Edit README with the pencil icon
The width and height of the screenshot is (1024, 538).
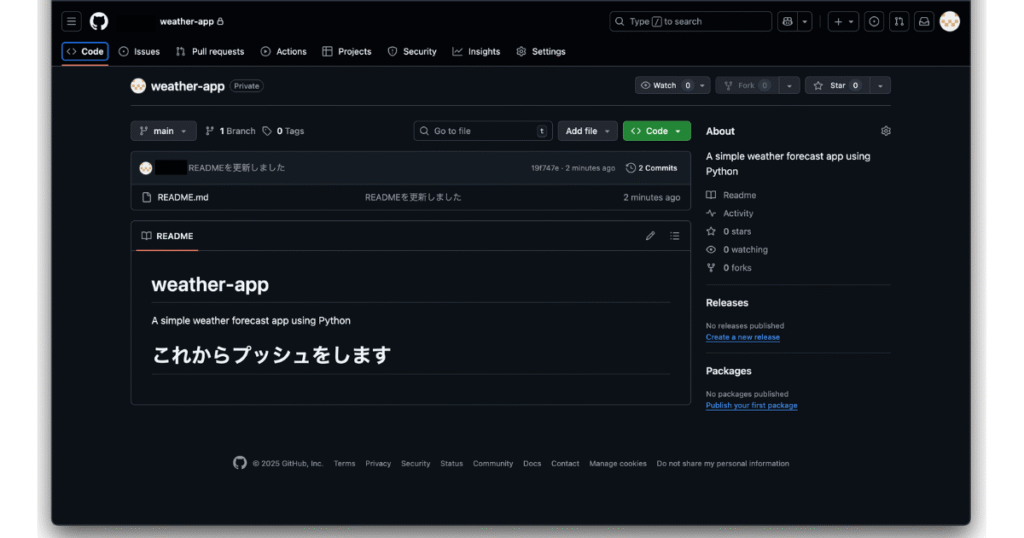650,236
